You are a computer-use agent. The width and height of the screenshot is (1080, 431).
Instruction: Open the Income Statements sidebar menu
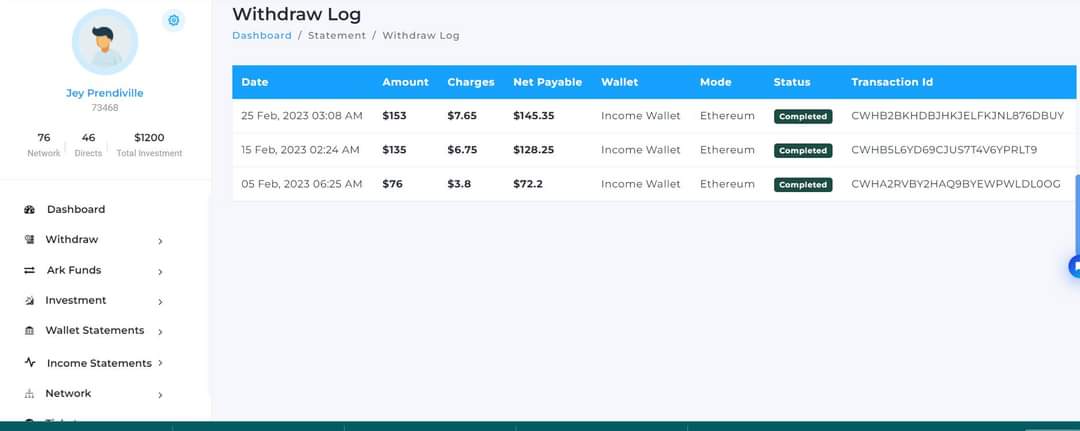tap(99, 363)
